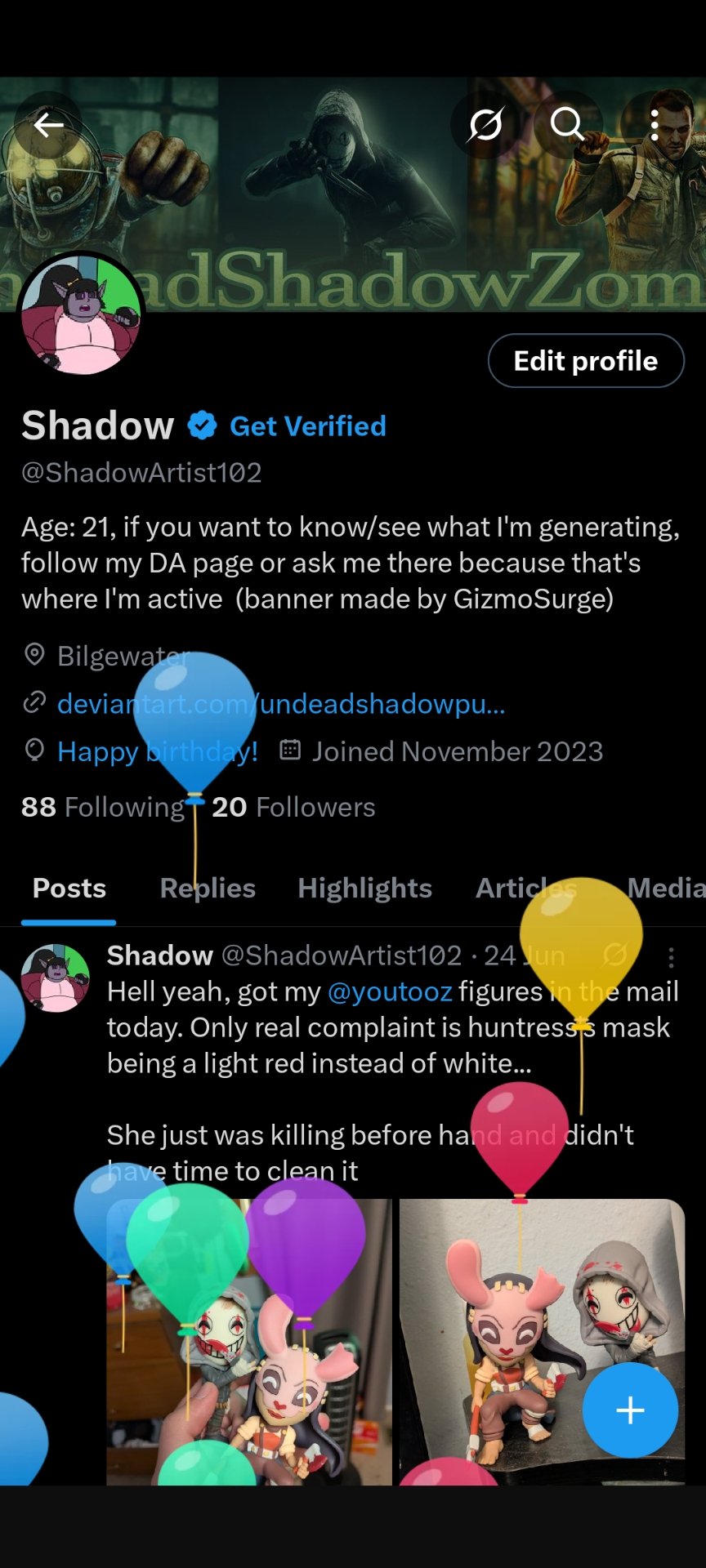Switch to the Replies tab
Image resolution: width=706 pixels, height=1568 pixels.
coord(208,888)
